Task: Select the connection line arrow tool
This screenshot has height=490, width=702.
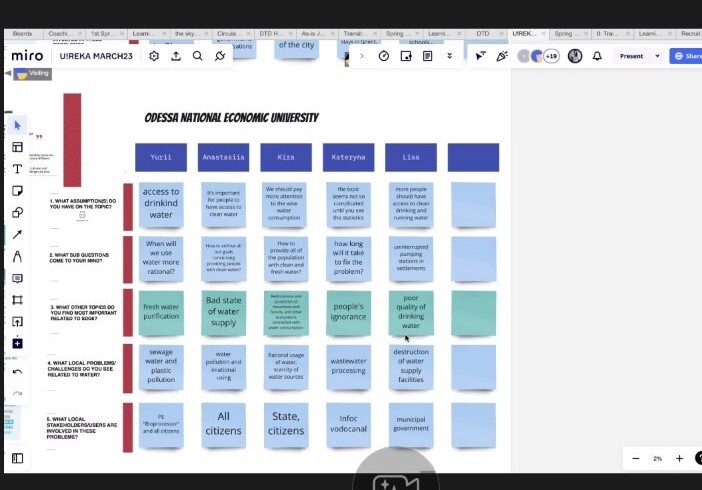Action: (17, 235)
